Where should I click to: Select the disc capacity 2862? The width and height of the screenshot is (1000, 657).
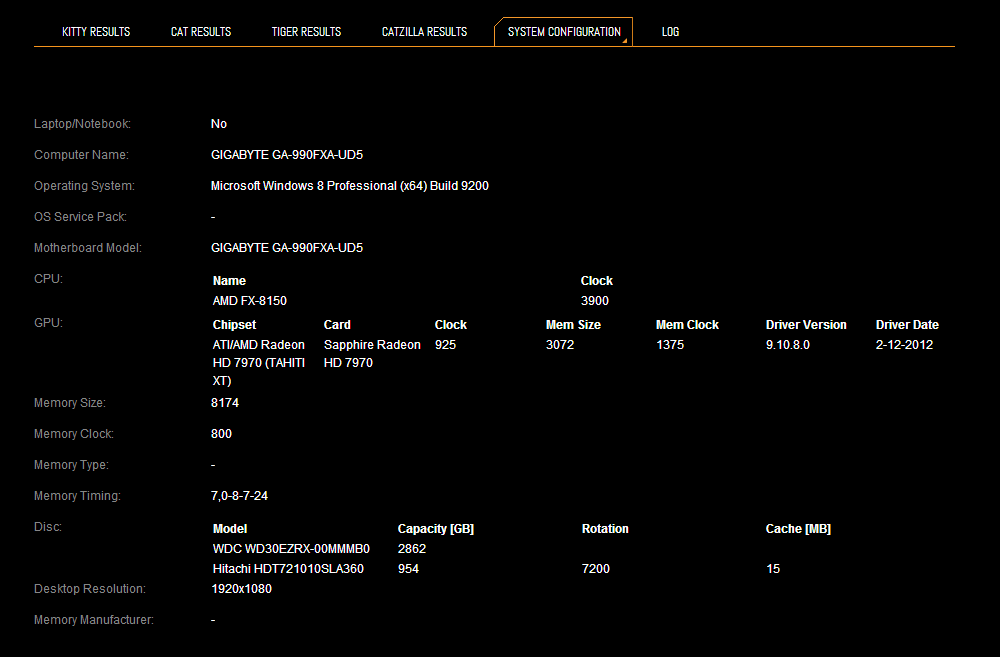411,549
